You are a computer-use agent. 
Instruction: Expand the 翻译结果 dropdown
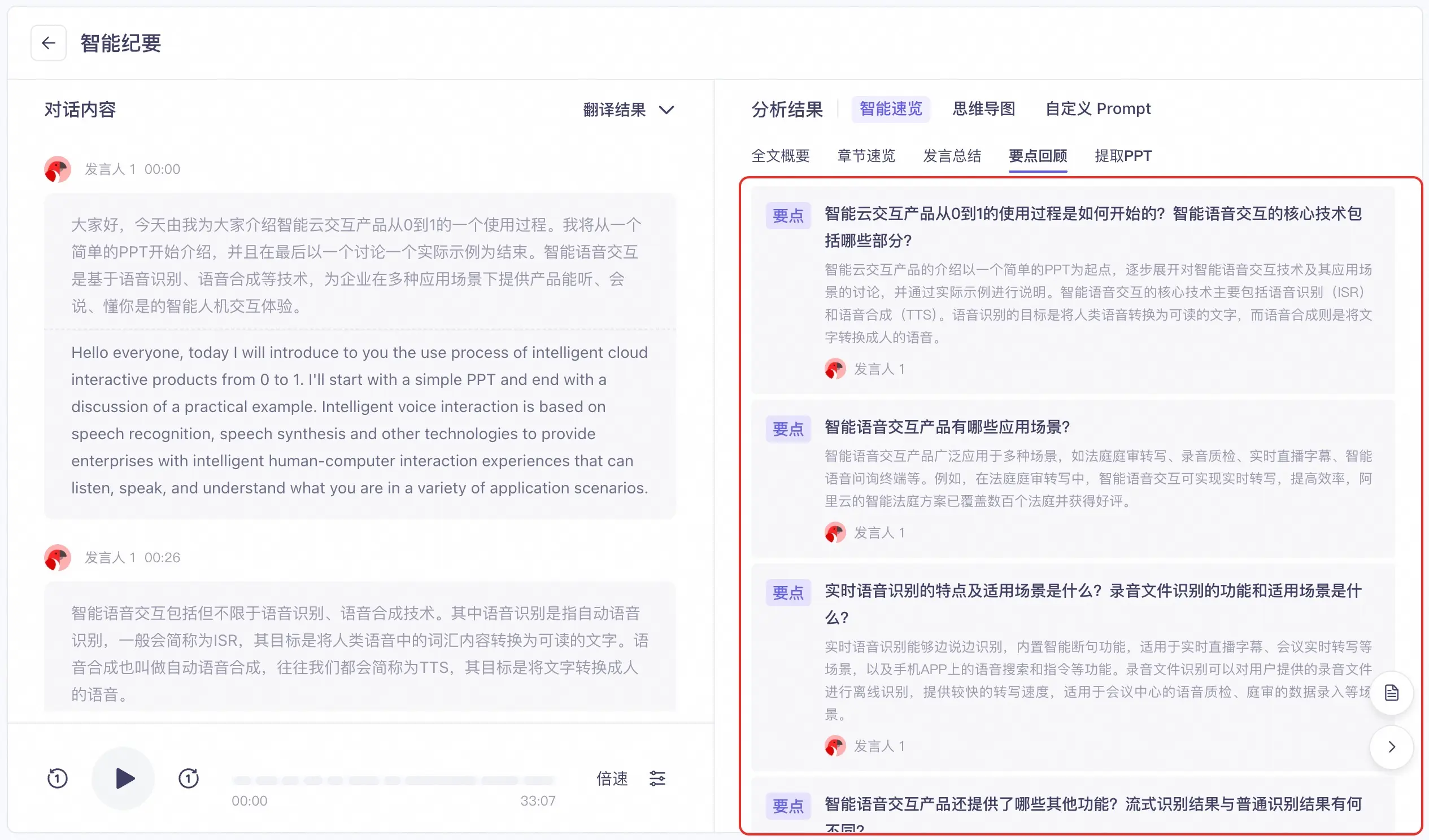629,110
